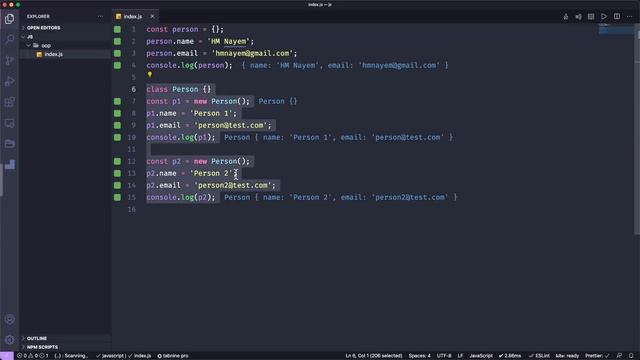Open the Explorer view in activity bar
Viewport: 640px width, 360px height.
[9, 19]
